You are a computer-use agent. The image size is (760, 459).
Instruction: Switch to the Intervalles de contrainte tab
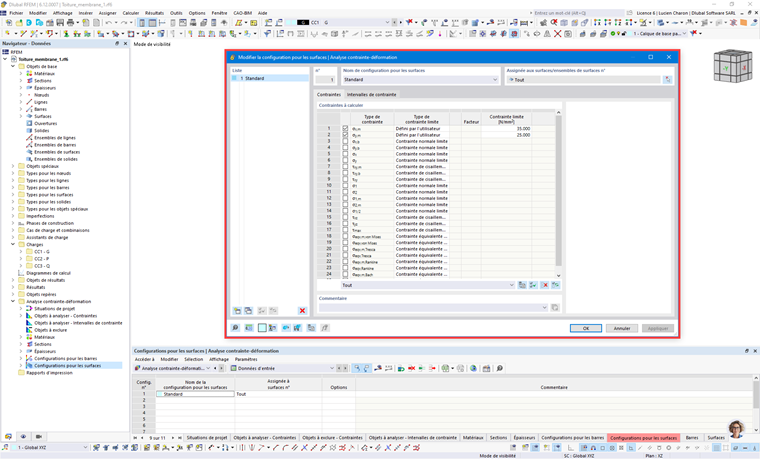371,95
